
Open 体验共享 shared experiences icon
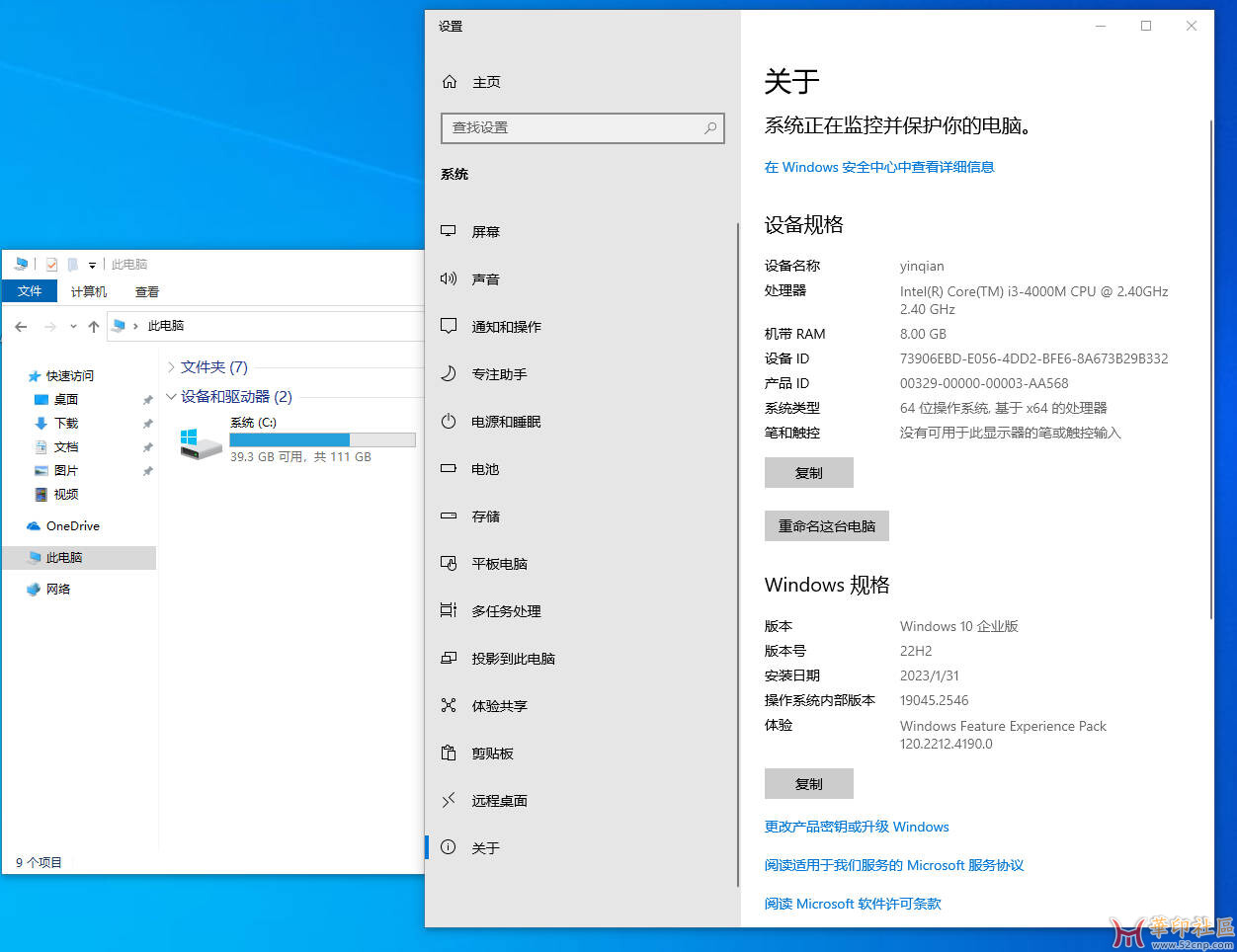[x=449, y=705]
